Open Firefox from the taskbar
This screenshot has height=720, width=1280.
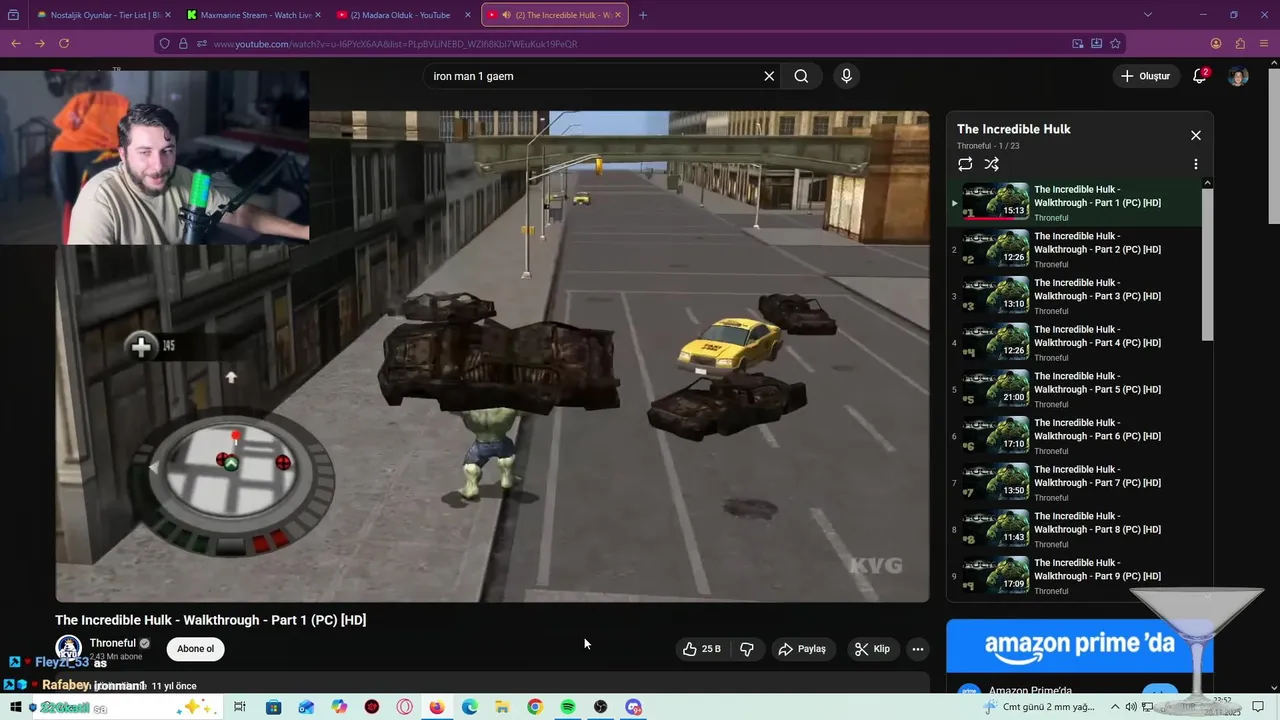point(437,707)
